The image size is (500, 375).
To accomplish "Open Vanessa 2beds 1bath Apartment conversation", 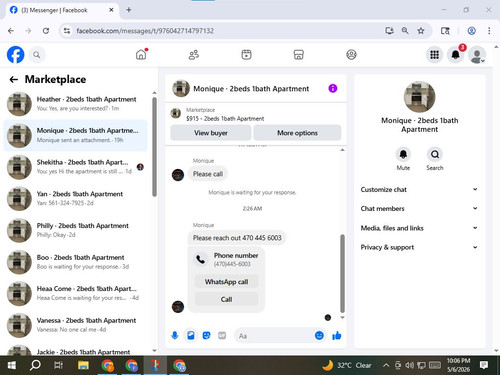I will coord(76,325).
